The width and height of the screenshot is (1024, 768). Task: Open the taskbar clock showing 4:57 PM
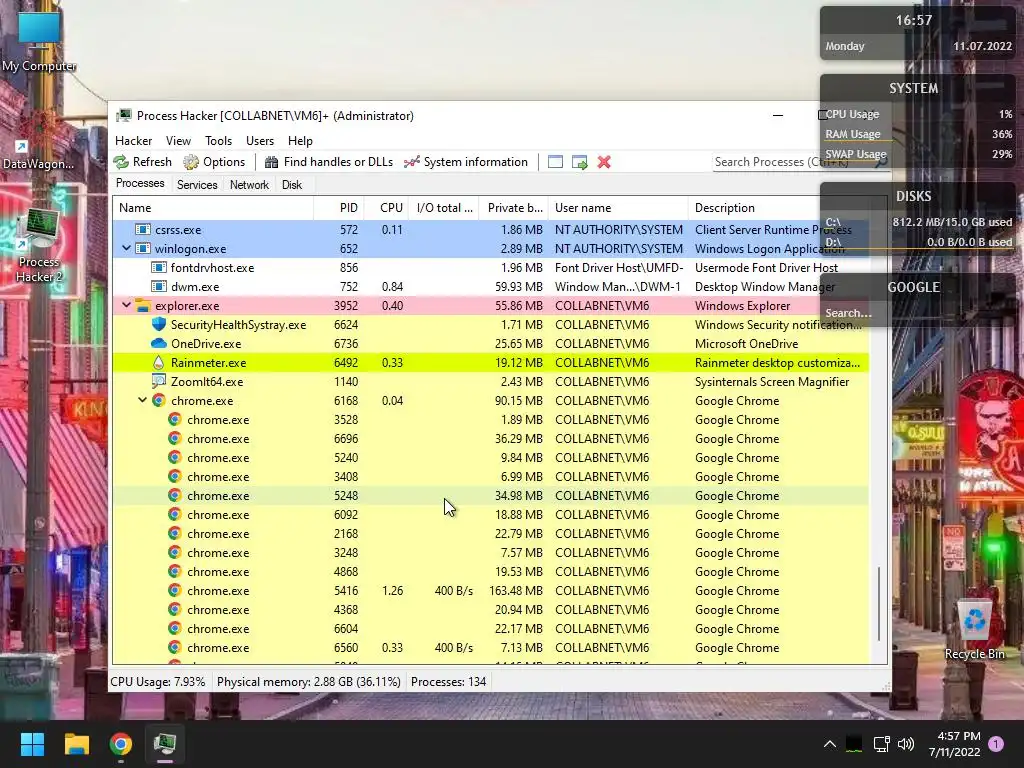click(x=955, y=744)
